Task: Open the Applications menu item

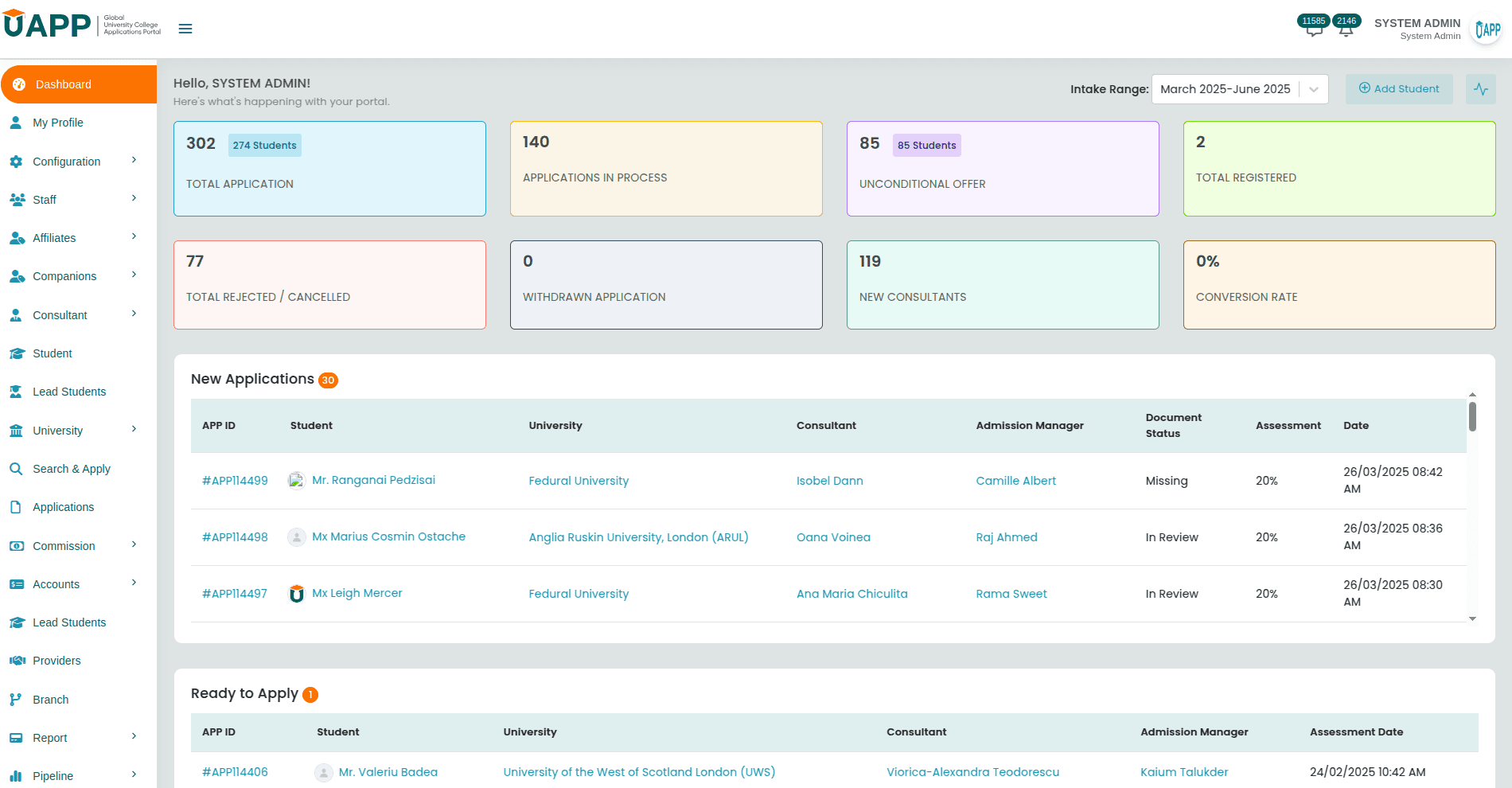Action: 78,507
